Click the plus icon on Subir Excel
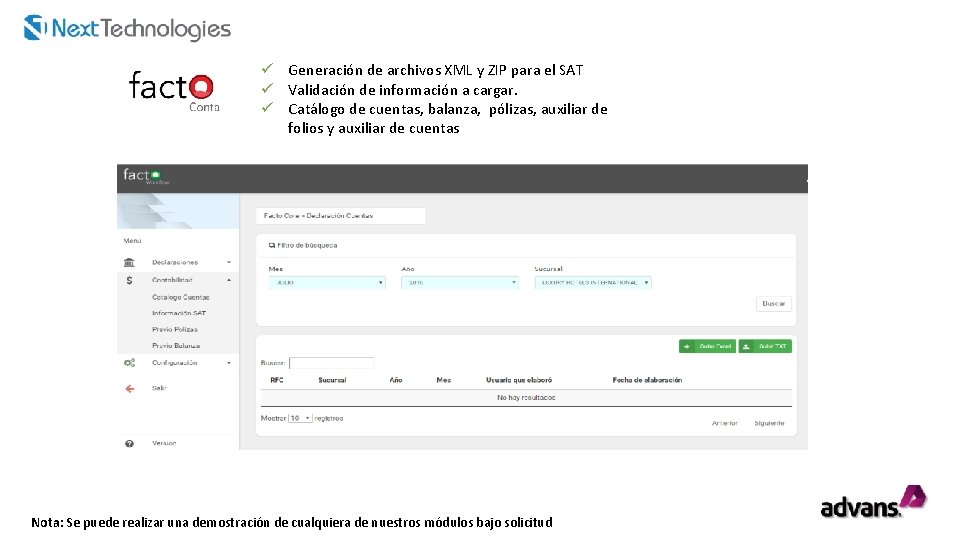Image resolution: width=960 pixels, height=540 pixels. pos(686,347)
